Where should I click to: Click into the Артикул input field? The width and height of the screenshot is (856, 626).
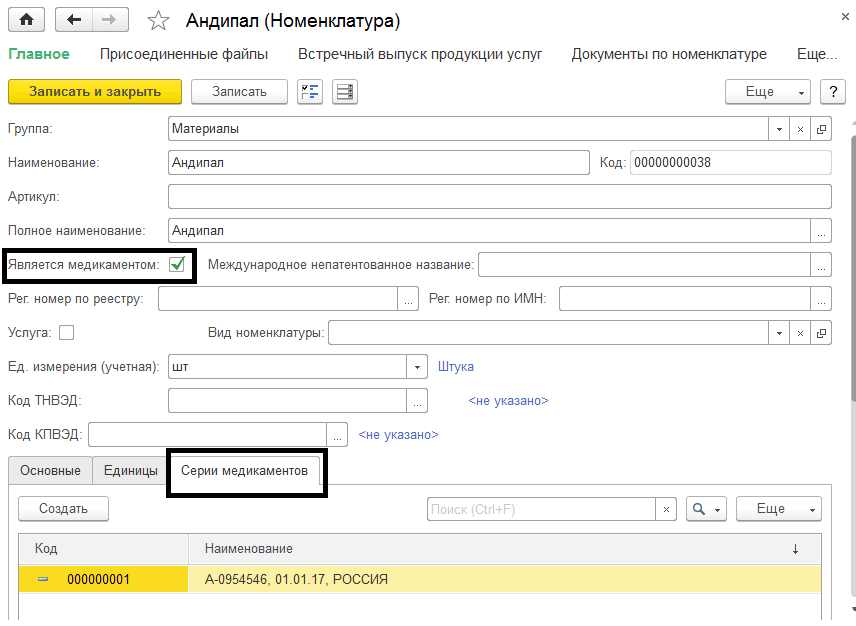pos(499,196)
